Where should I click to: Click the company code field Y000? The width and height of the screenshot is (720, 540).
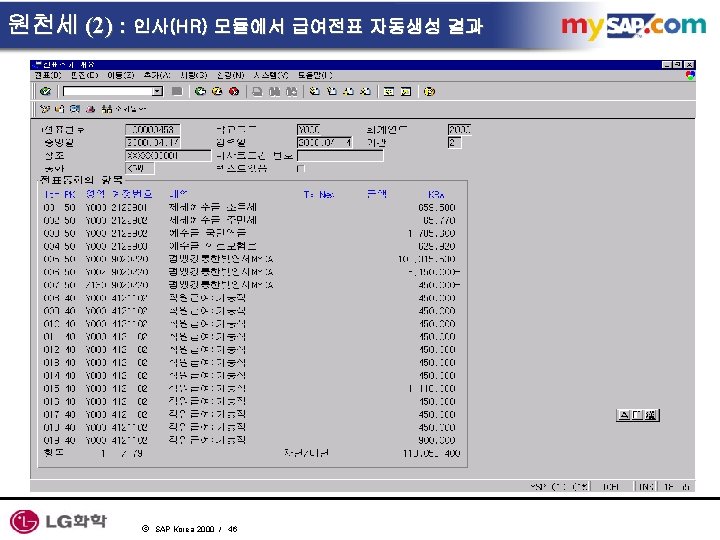[309, 130]
